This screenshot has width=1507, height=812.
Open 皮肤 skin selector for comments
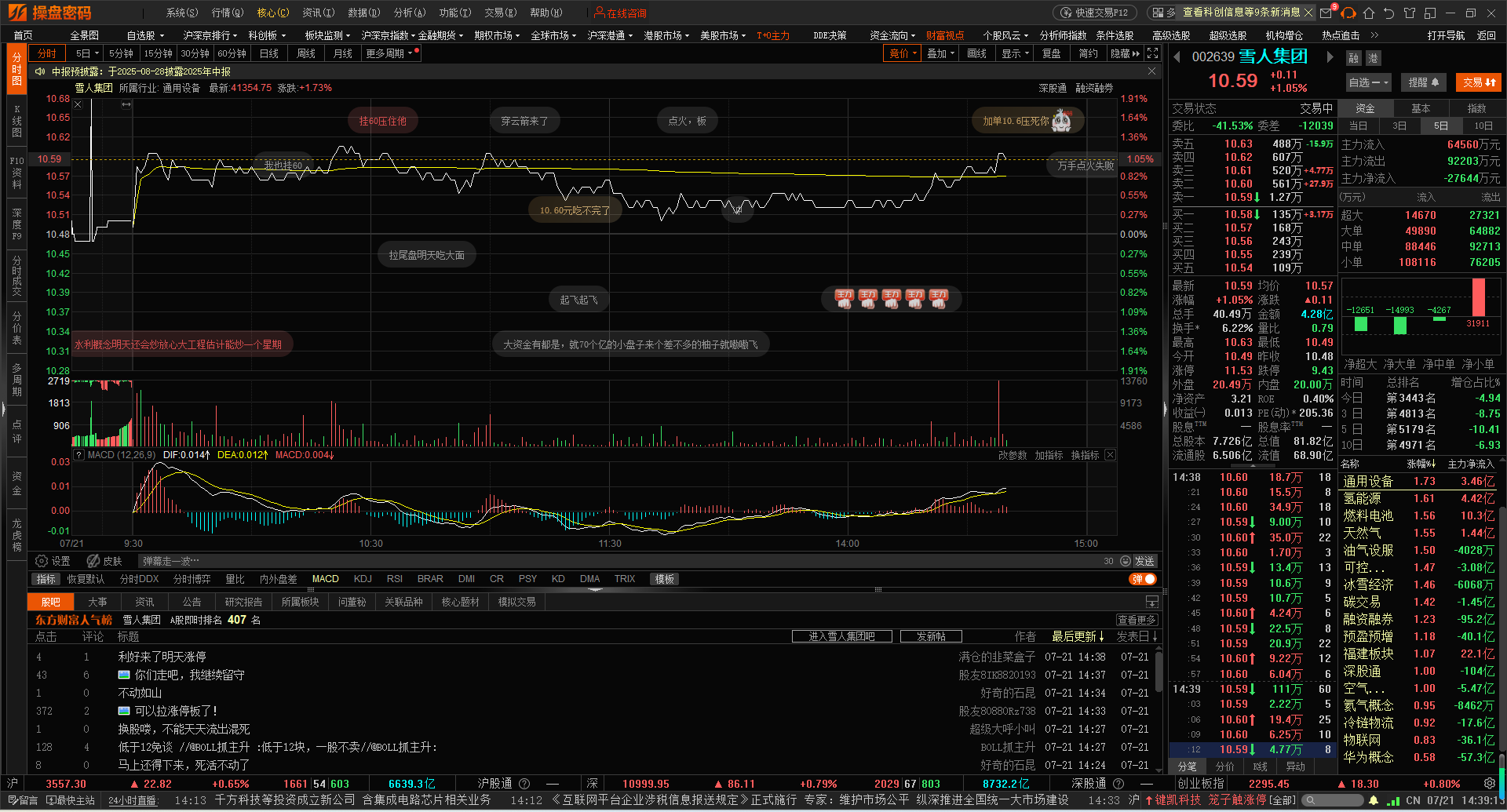pos(104,561)
